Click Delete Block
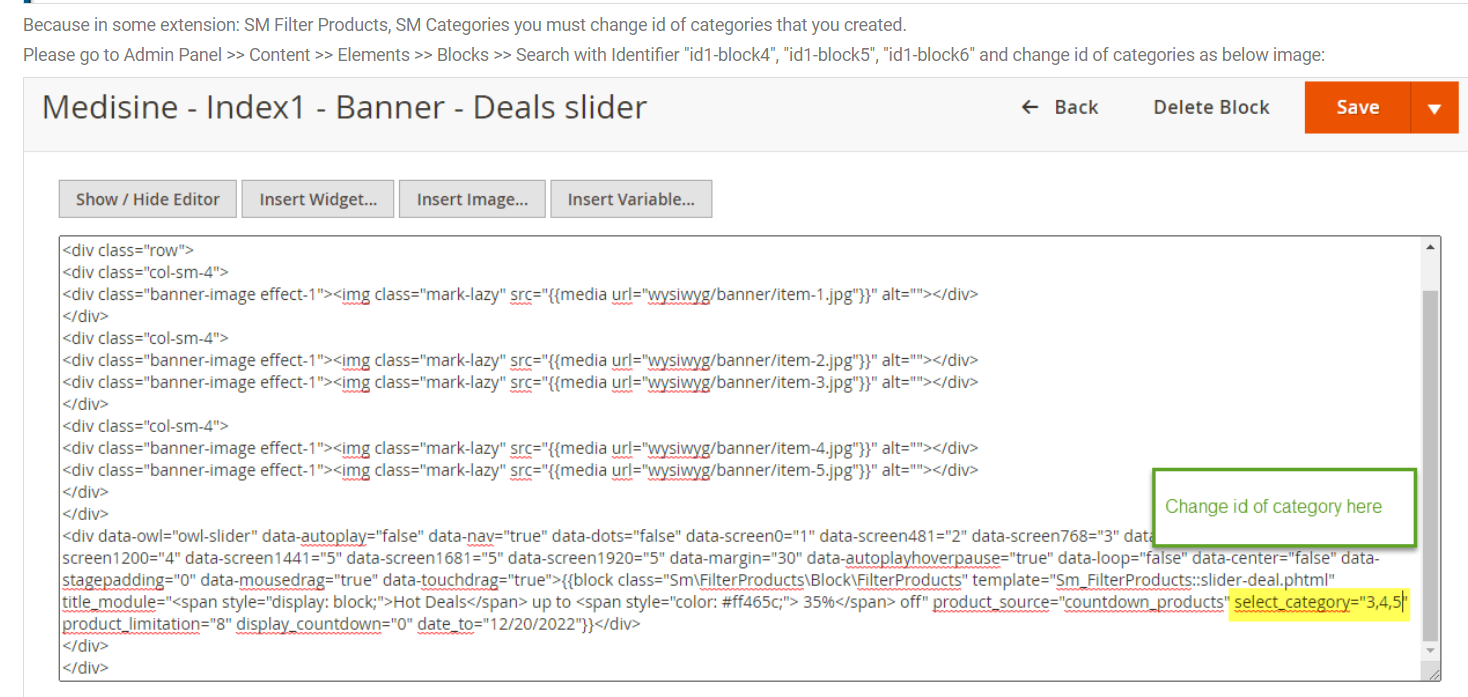This screenshot has width=1468, height=697. [1211, 107]
